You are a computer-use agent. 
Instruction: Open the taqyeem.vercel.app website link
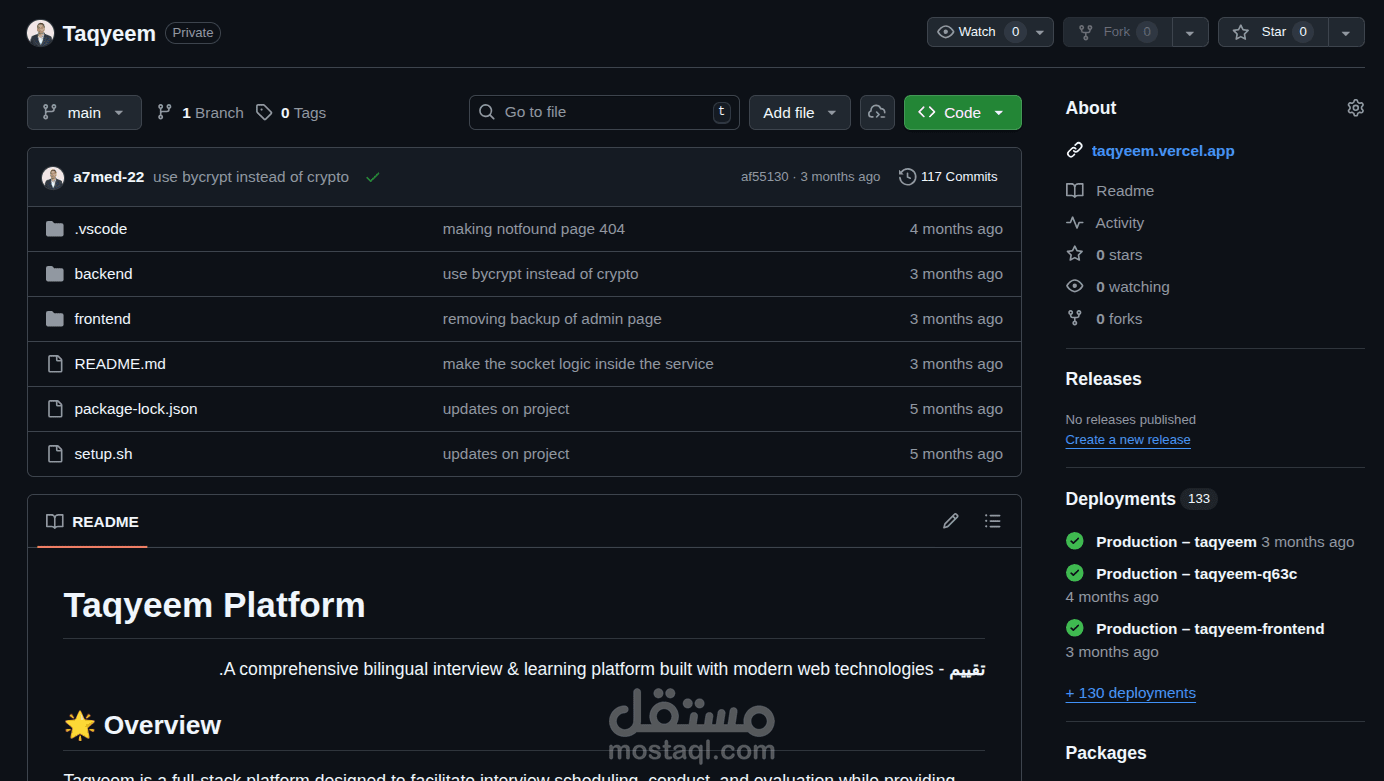tap(1163, 151)
